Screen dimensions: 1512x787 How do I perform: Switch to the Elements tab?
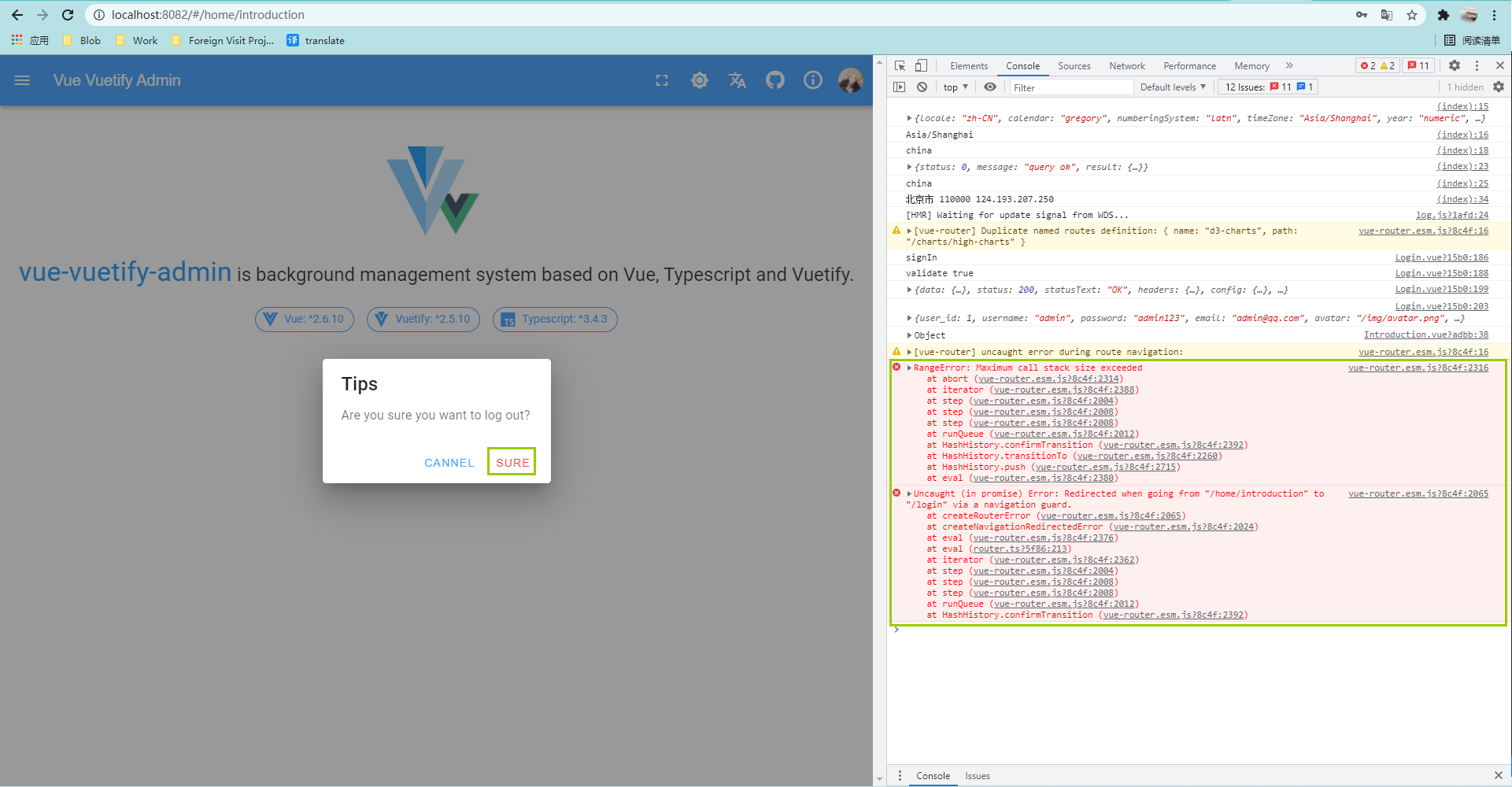point(969,65)
